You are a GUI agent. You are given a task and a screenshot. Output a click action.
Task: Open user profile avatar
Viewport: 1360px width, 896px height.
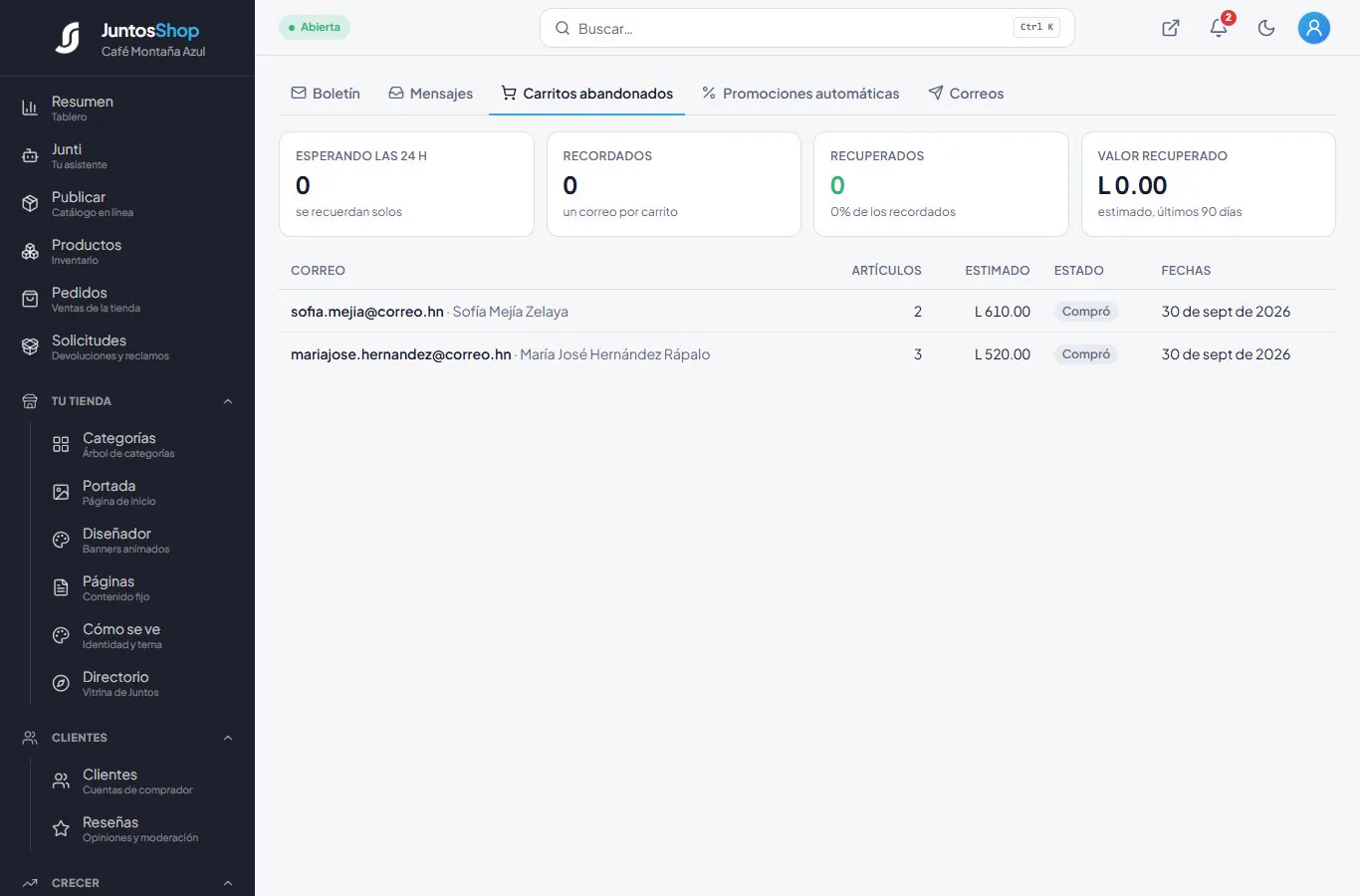pos(1314,28)
